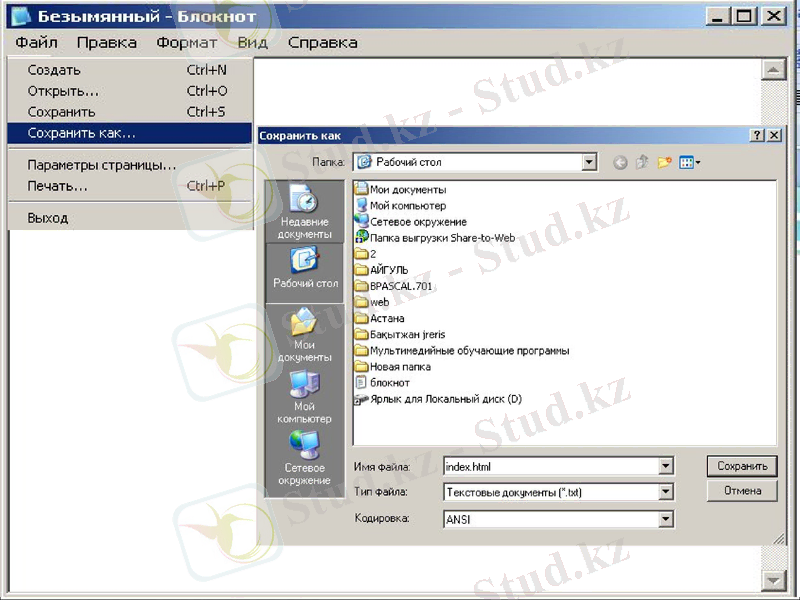Select Недавние документы in places sidebar
Image resolution: width=800 pixels, height=600 pixels.
(x=304, y=211)
